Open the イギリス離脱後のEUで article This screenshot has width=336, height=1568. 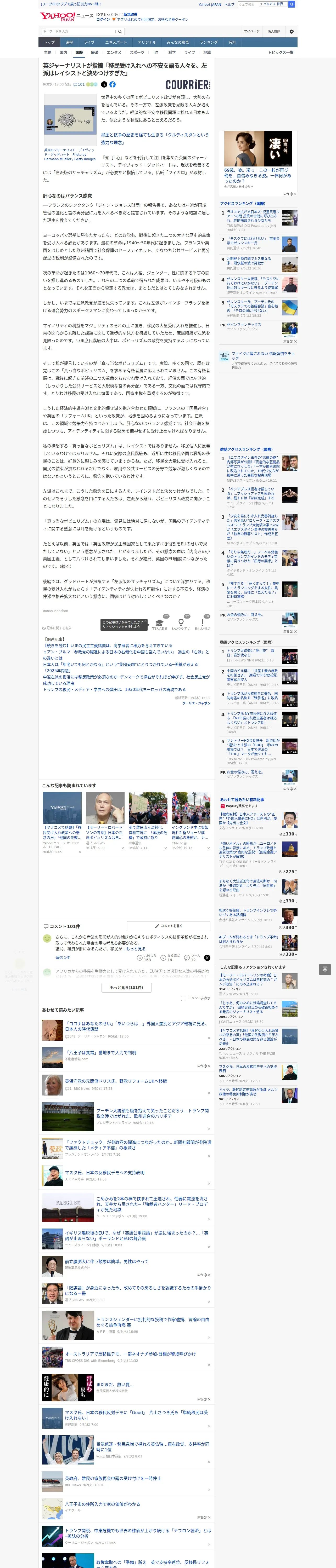pos(137,1236)
